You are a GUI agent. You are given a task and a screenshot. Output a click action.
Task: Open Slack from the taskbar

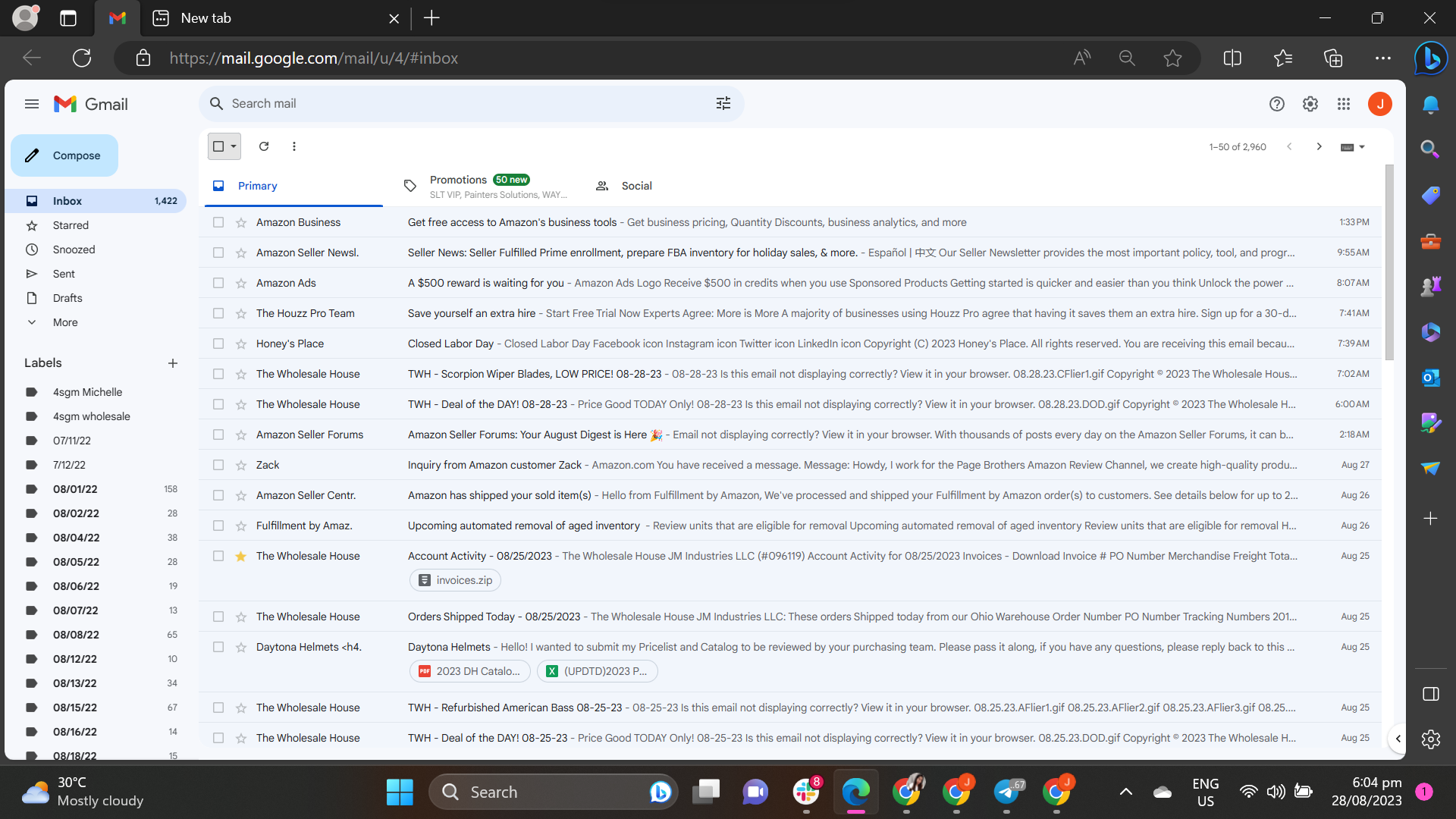[x=807, y=792]
